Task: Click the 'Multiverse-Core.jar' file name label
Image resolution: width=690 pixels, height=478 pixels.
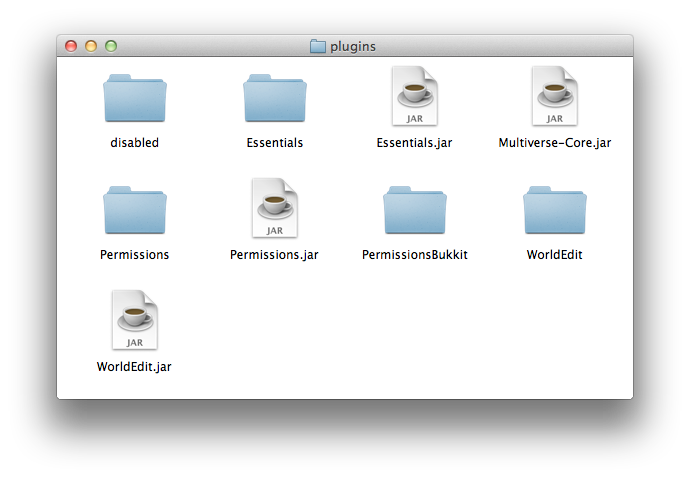Action: [x=554, y=143]
